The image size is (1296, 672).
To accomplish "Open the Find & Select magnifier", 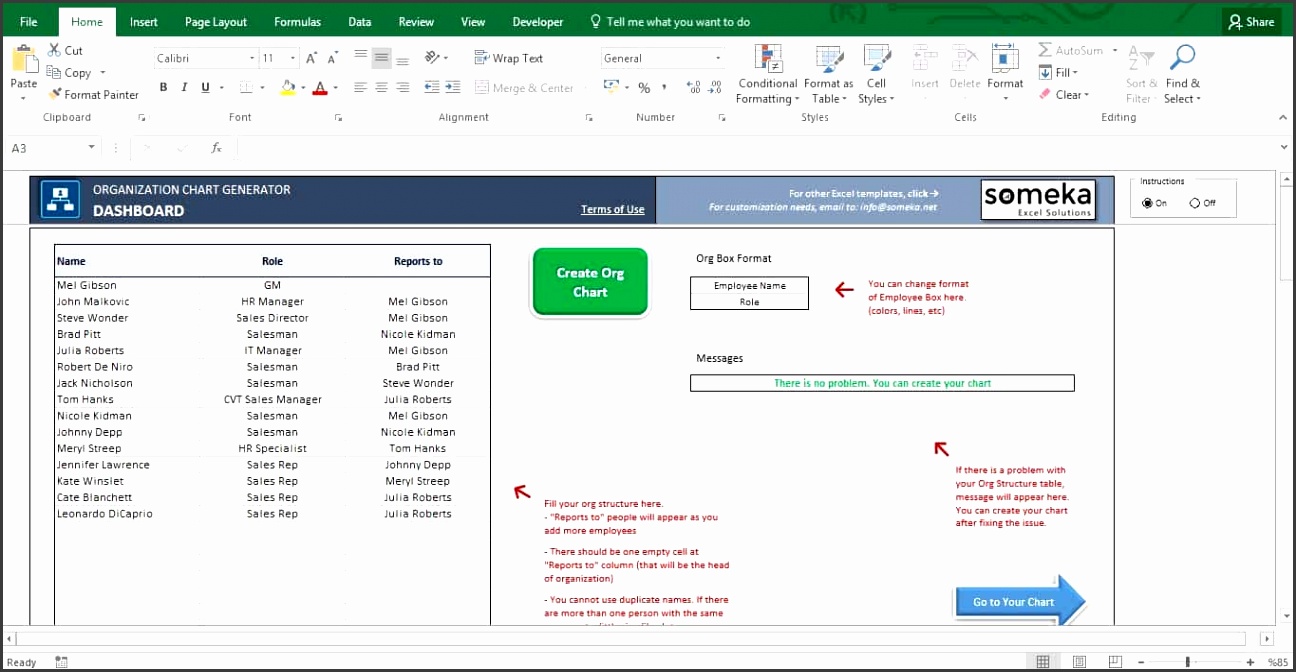I will (x=1182, y=58).
